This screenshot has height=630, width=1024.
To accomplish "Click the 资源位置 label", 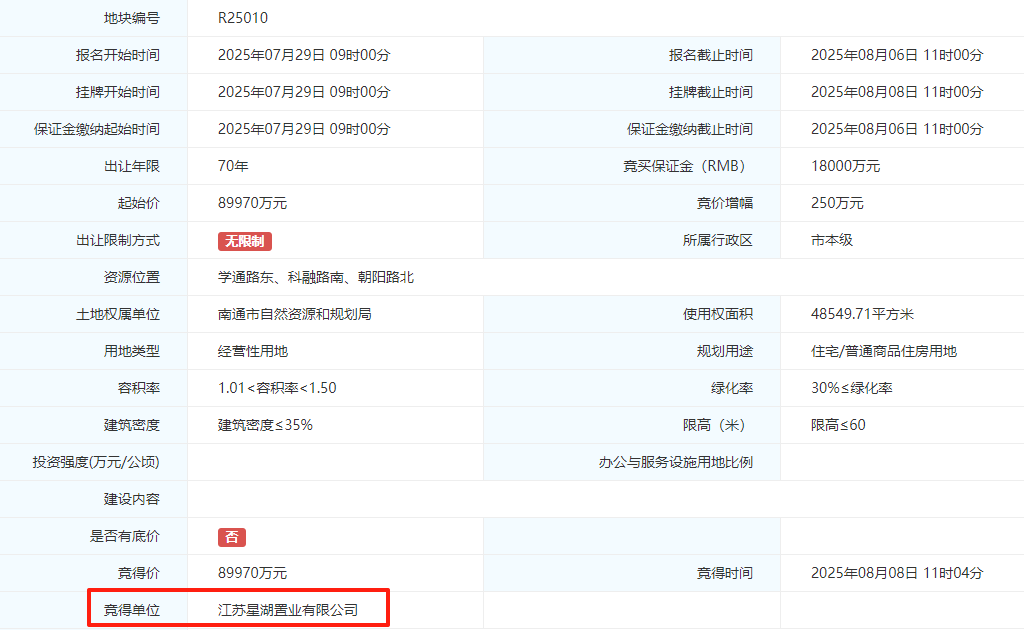I will point(131,277).
